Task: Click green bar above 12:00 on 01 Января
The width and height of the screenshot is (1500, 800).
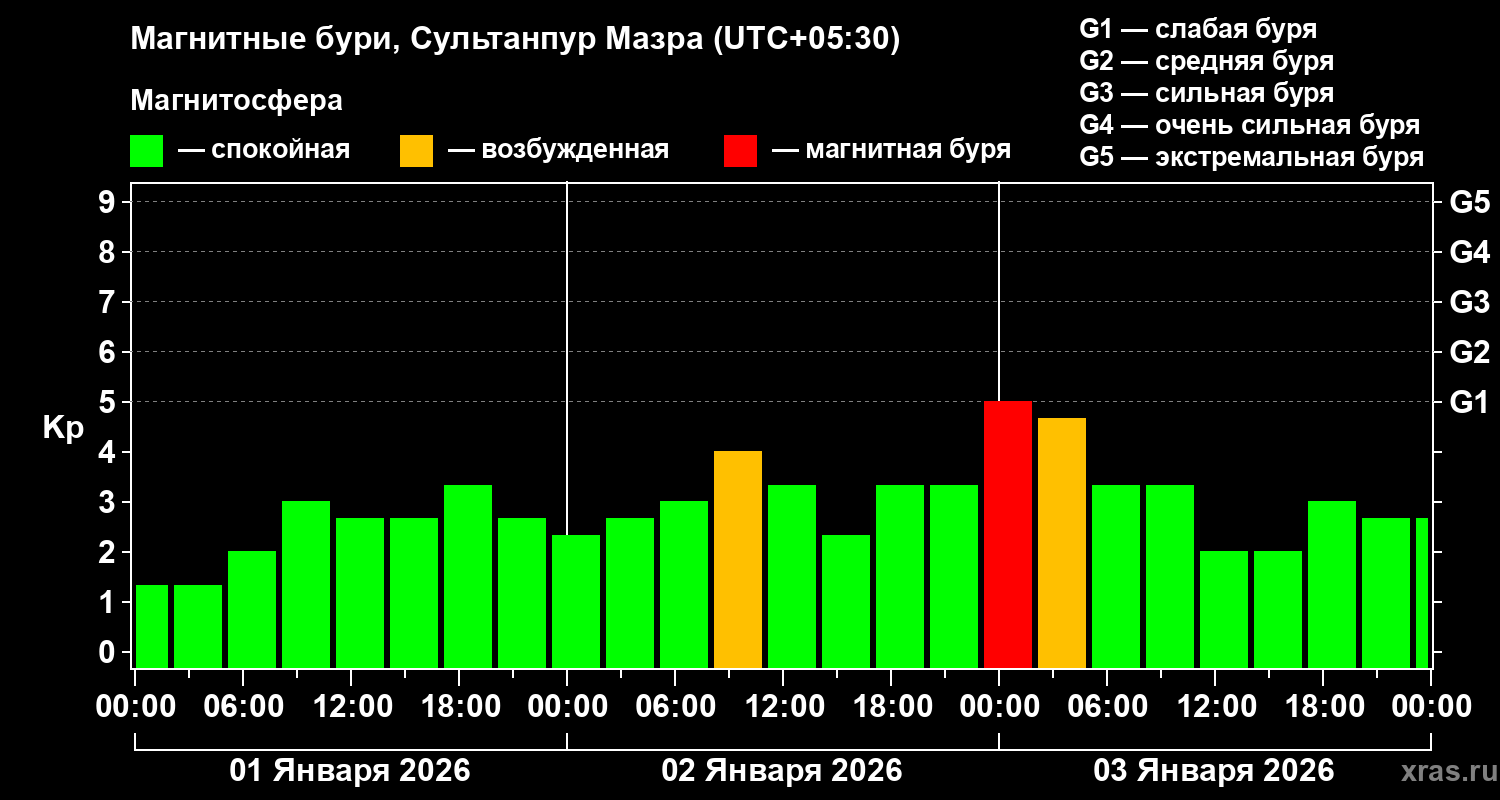Action: pos(360,593)
